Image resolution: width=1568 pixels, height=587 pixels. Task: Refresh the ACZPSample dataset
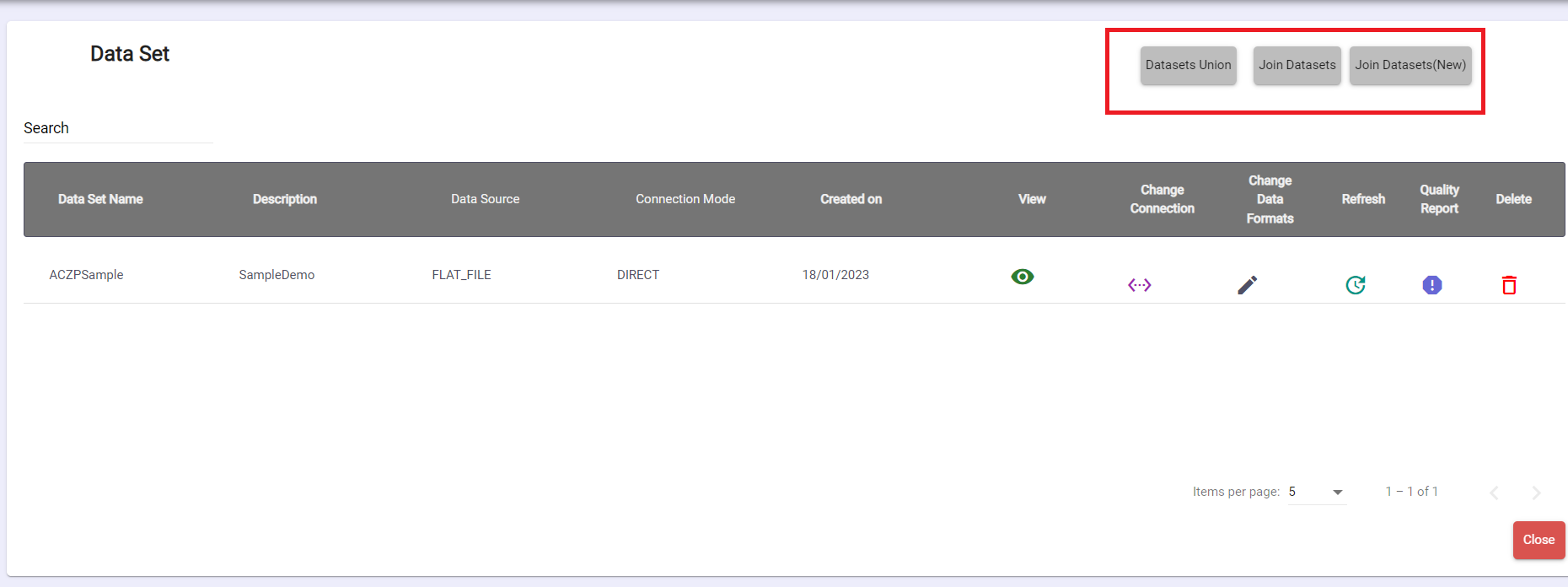(1355, 285)
